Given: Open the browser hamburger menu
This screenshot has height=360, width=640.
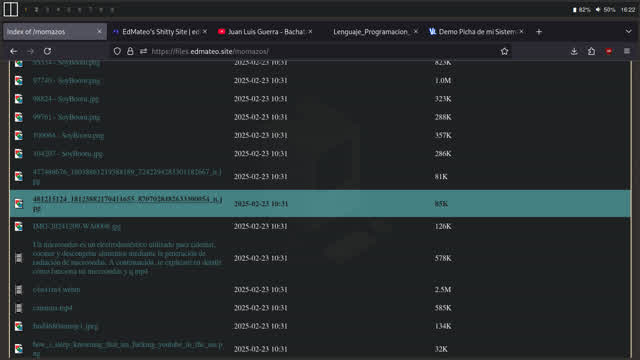Looking at the screenshot, I should coord(627,51).
